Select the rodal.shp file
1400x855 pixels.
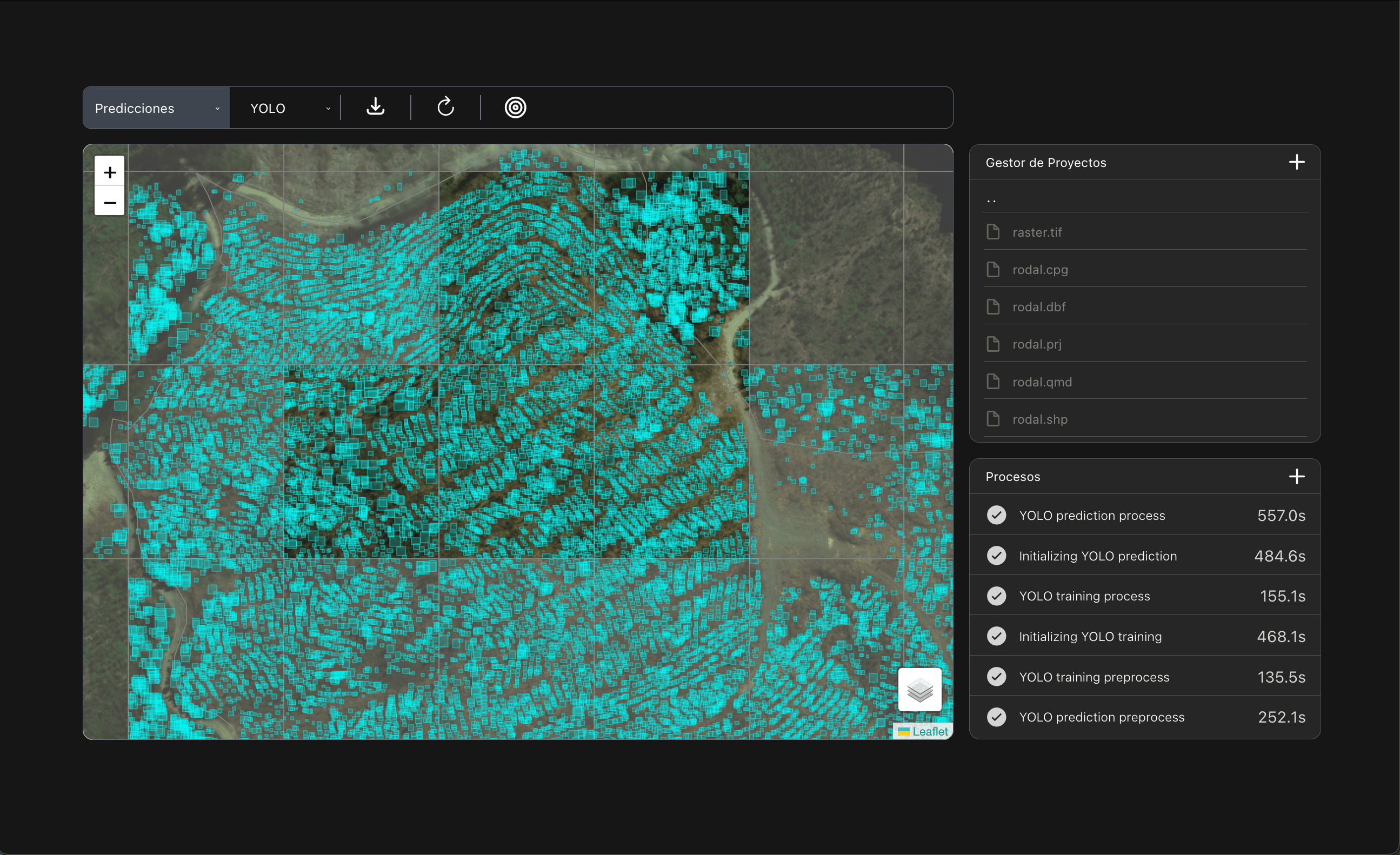point(1040,419)
